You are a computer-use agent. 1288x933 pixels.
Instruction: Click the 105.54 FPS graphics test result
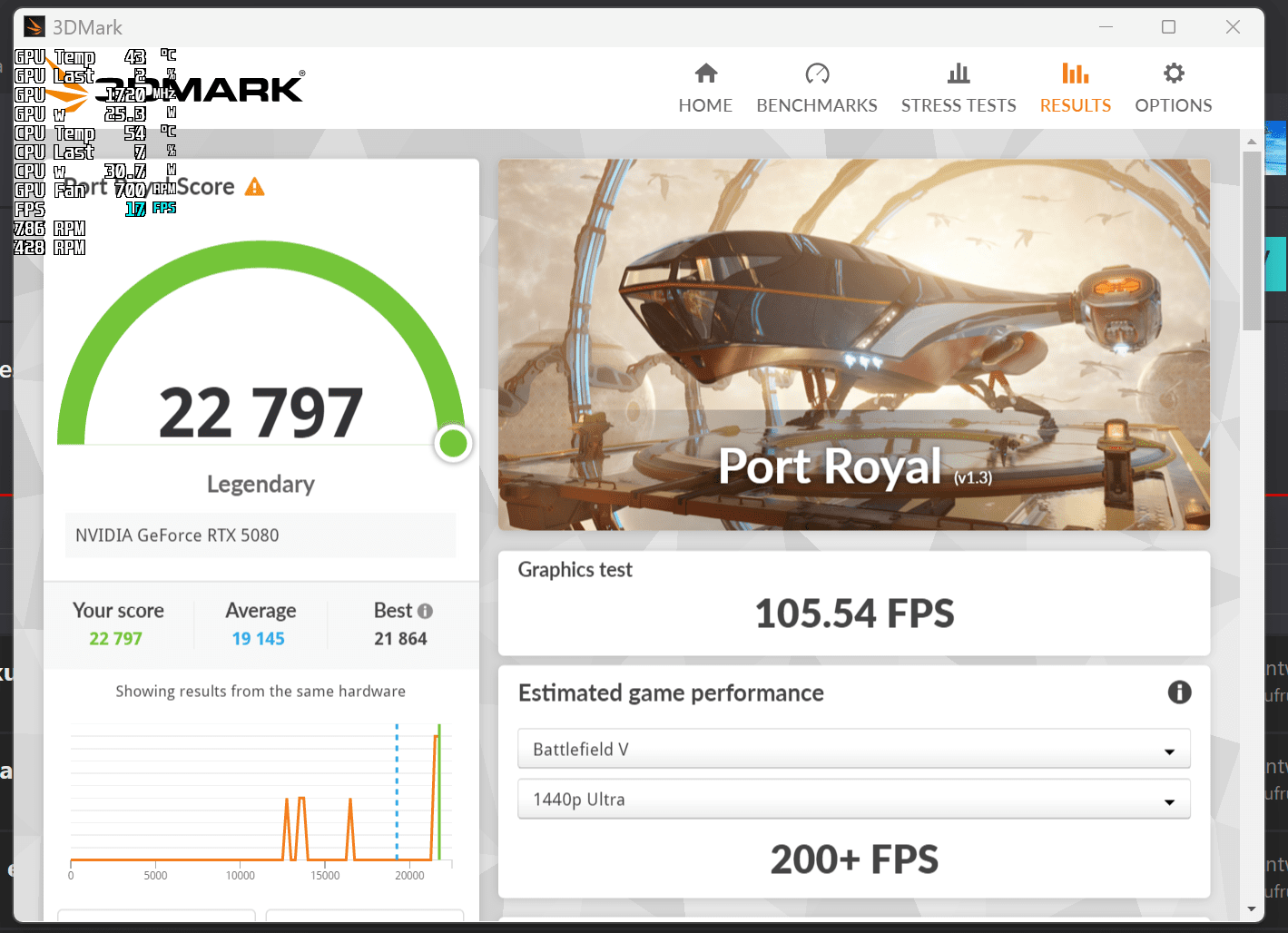[x=854, y=614]
